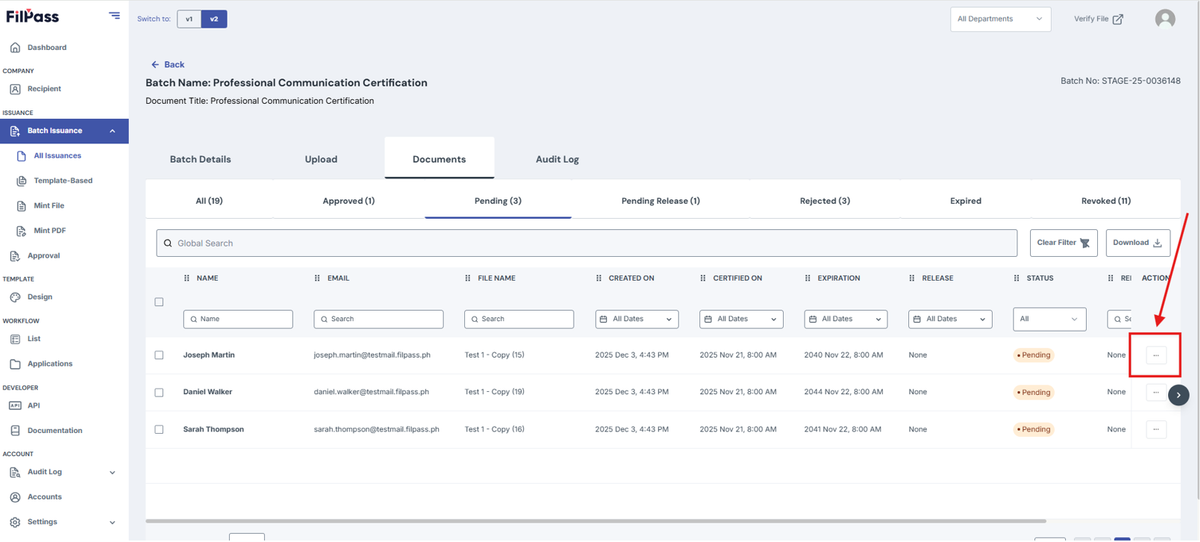This screenshot has height=542, width=1200.
Task: Expand the Status filter dropdown
Action: [1049, 319]
